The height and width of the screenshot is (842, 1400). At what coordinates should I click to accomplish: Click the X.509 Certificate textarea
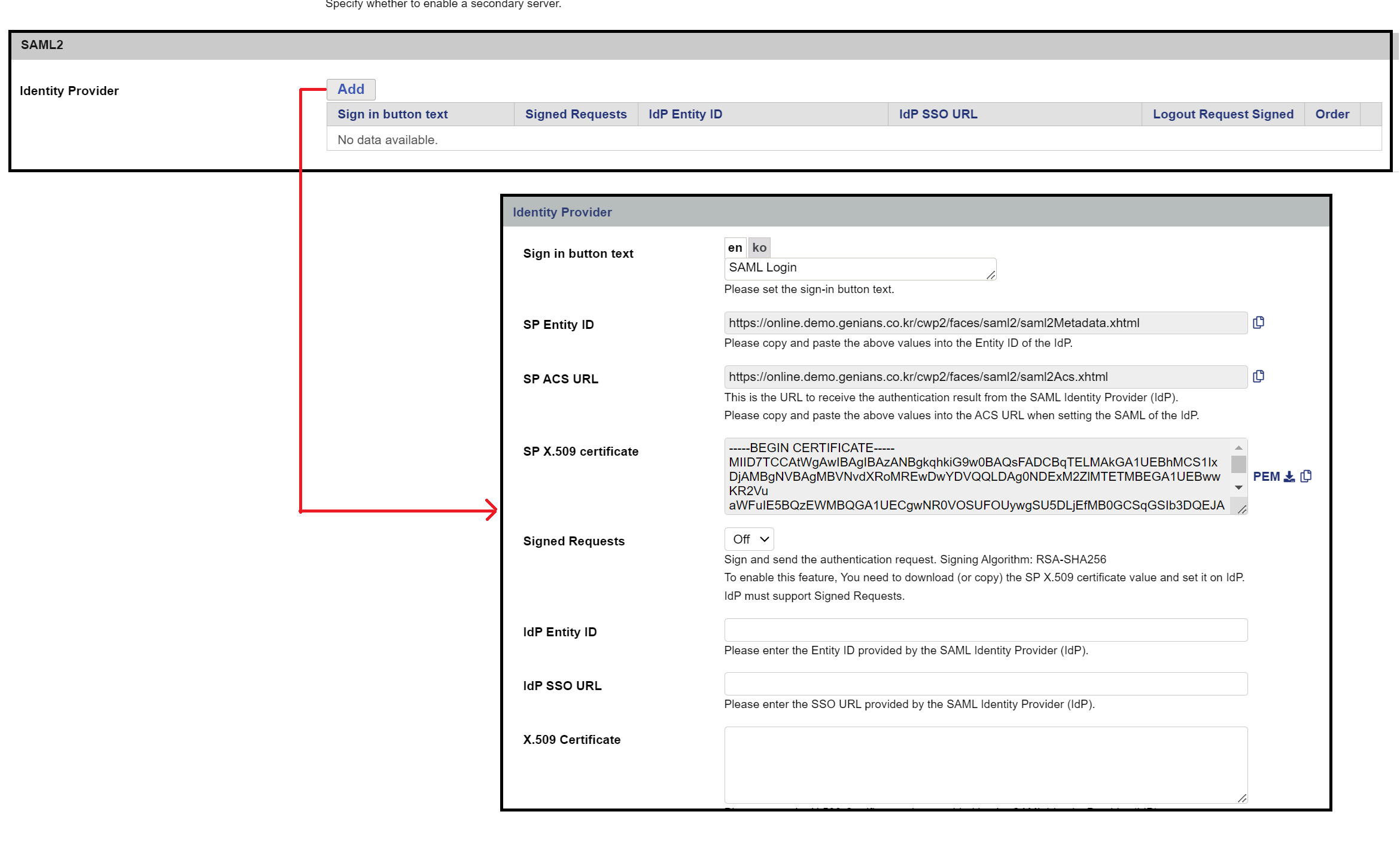[985, 764]
